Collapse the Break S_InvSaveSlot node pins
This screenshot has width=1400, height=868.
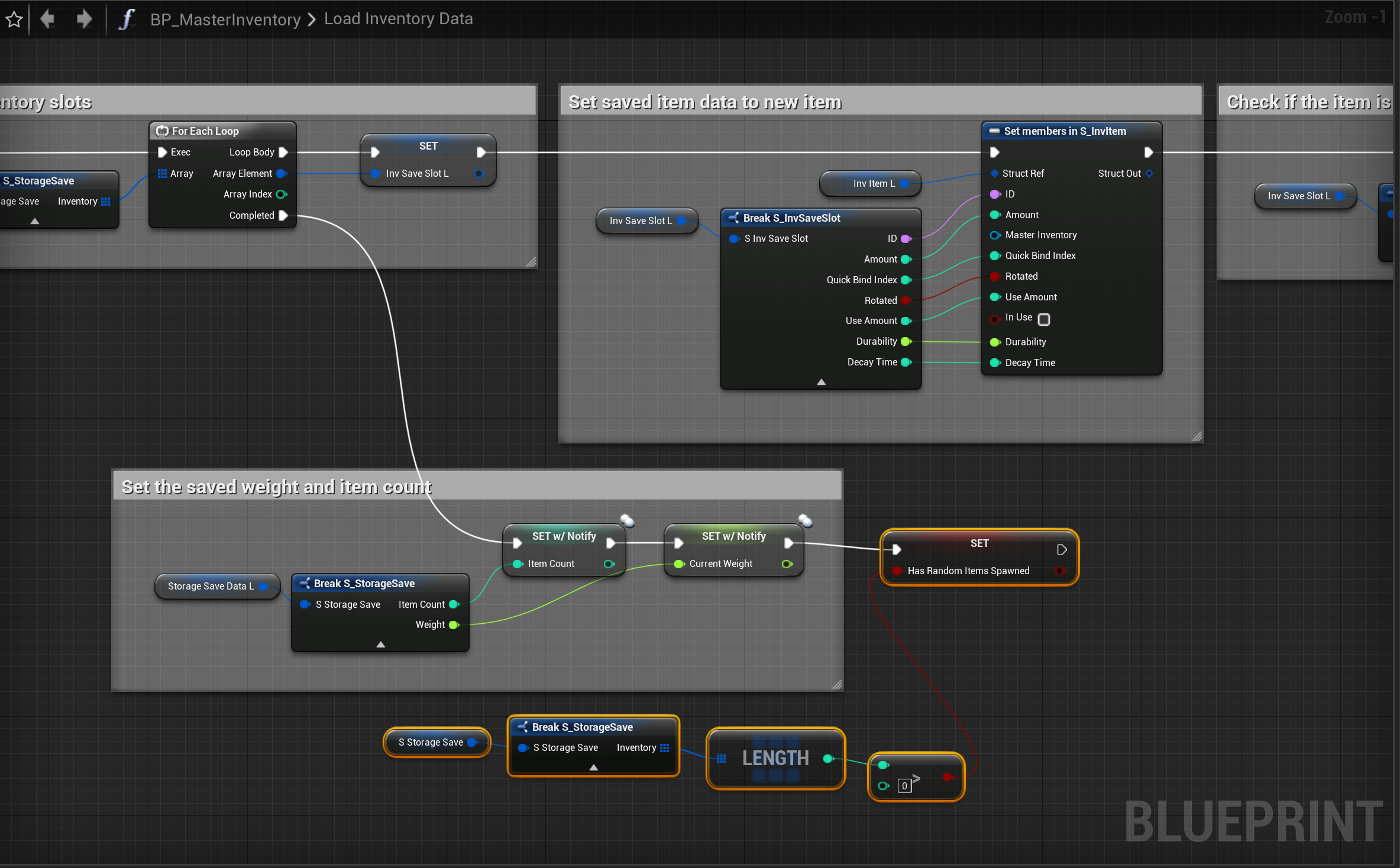(x=821, y=382)
